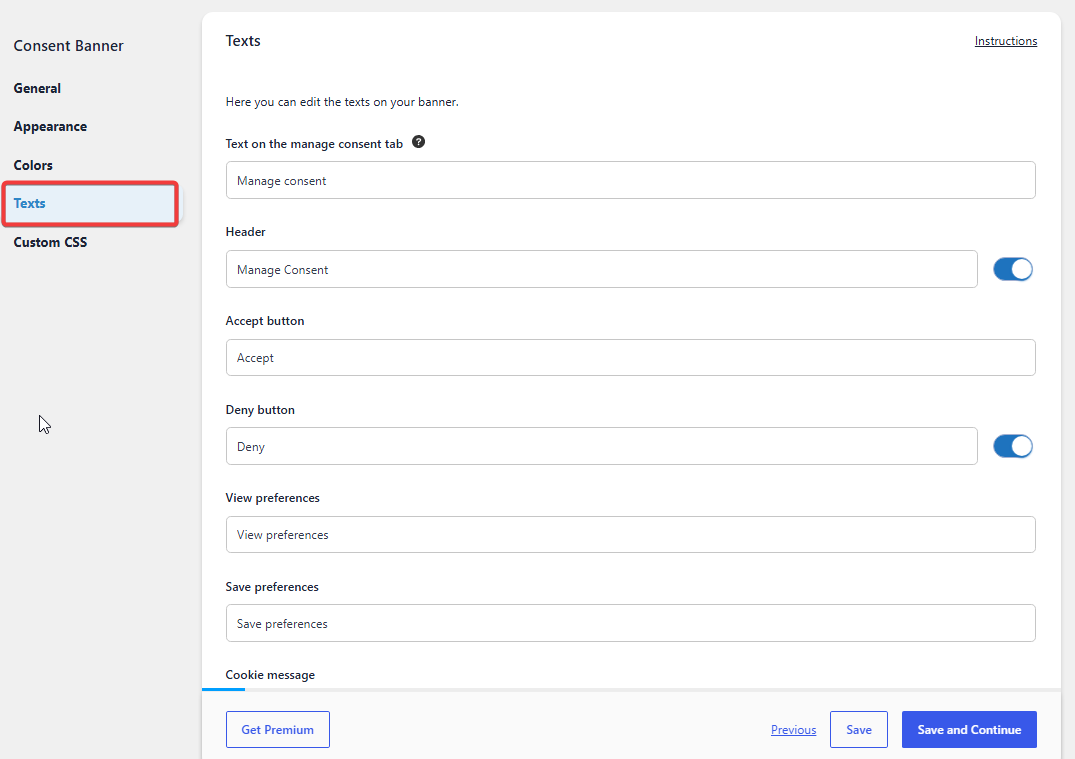Focus the Deny button text field
The image size is (1075, 759).
[x=601, y=446]
